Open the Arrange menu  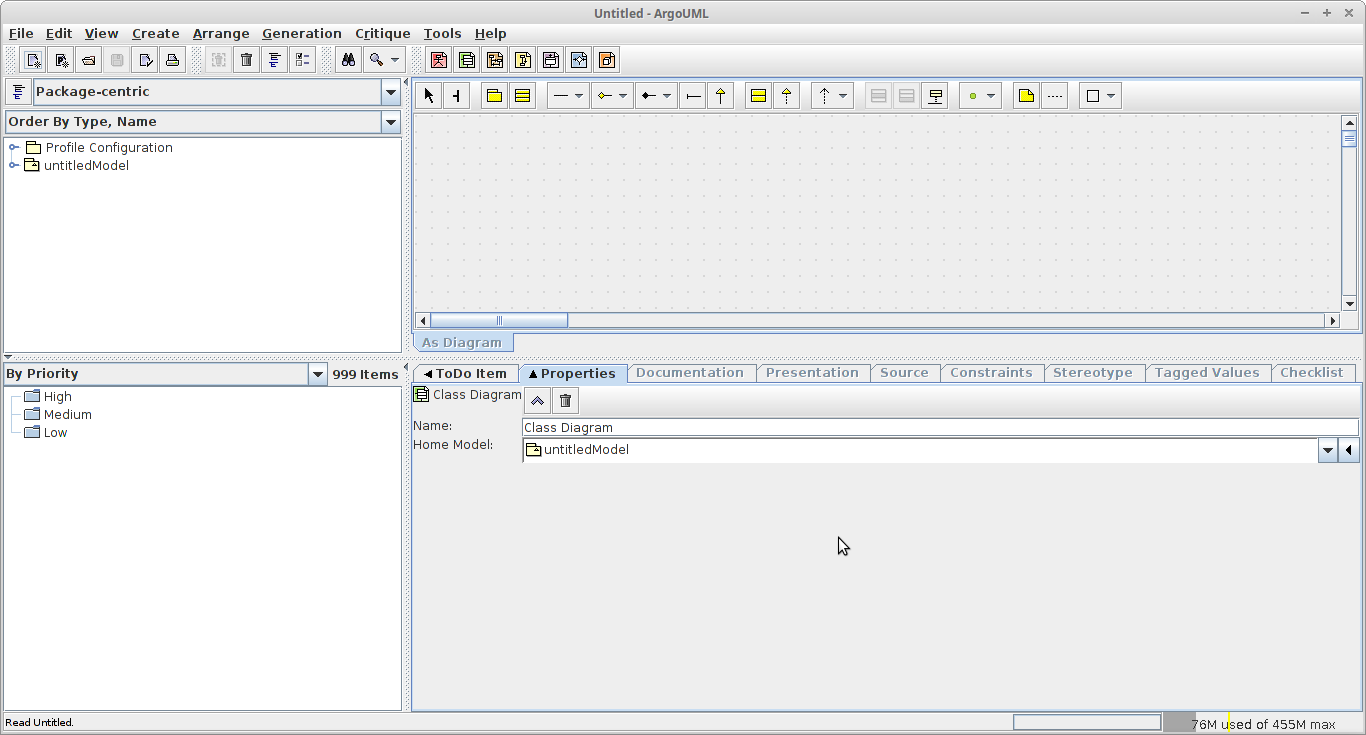pos(221,33)
